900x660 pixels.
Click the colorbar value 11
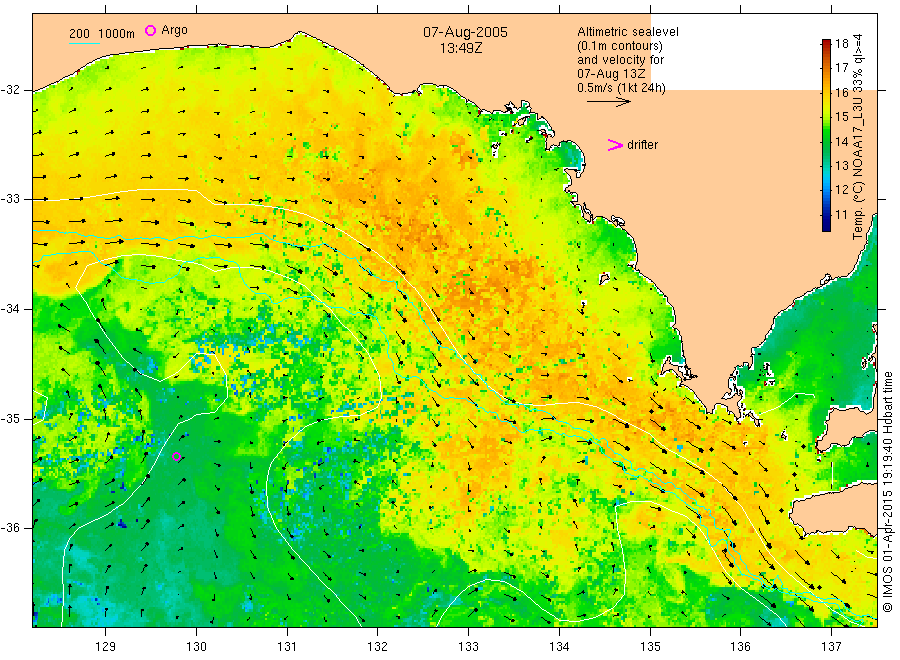click(x=841, y=215)
